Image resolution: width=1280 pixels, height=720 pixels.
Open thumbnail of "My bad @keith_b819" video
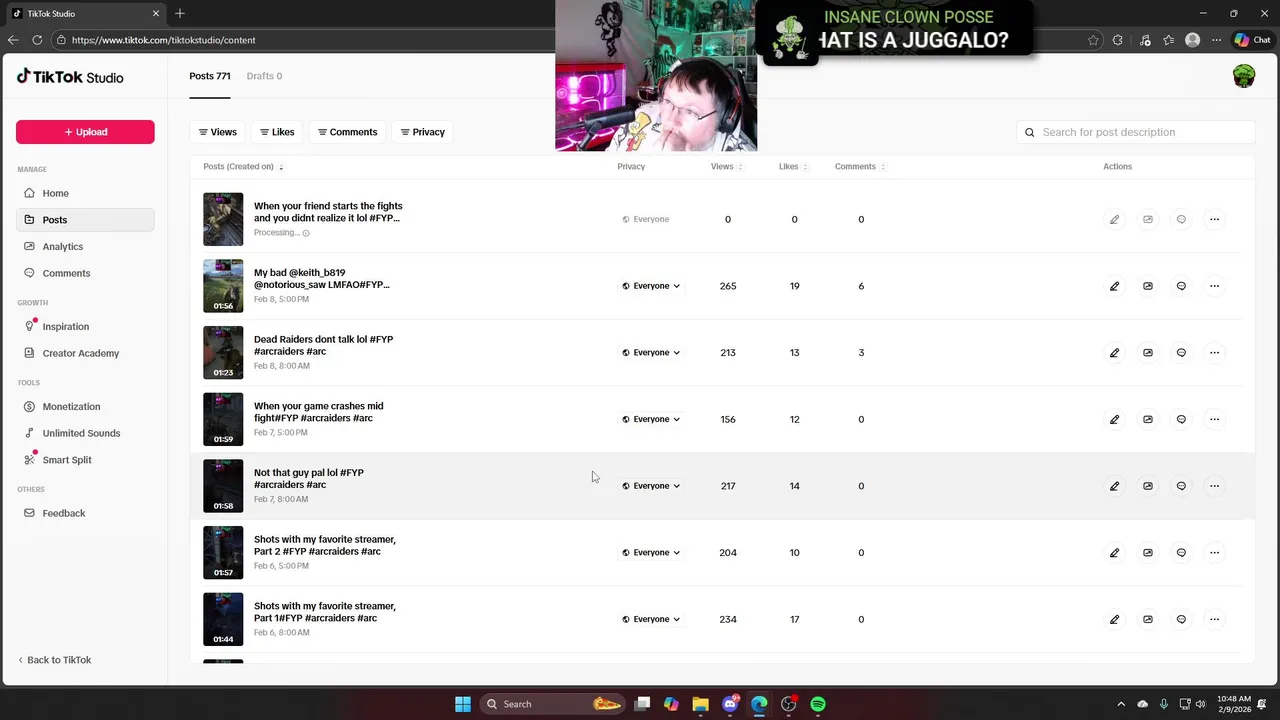[223, 286]
